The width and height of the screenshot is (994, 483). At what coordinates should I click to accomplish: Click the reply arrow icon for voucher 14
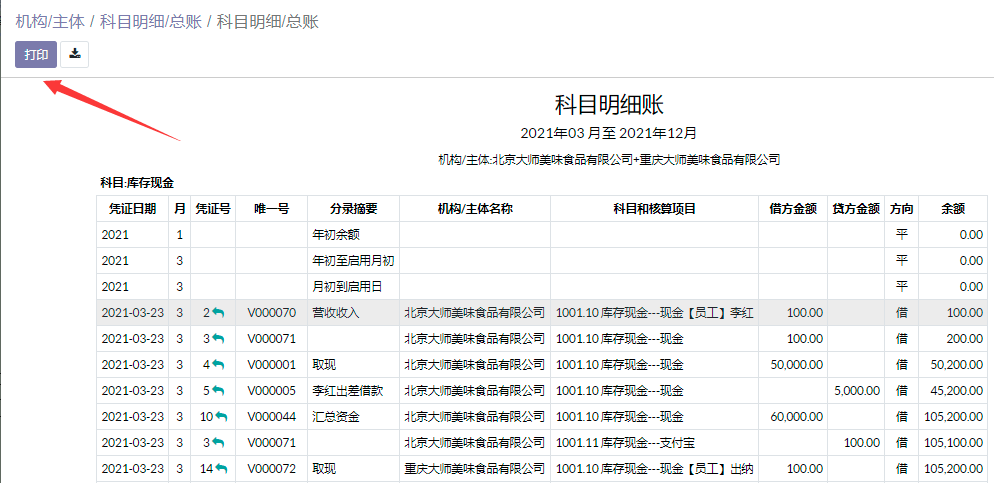pyautogui.click(x=221, y=468)
